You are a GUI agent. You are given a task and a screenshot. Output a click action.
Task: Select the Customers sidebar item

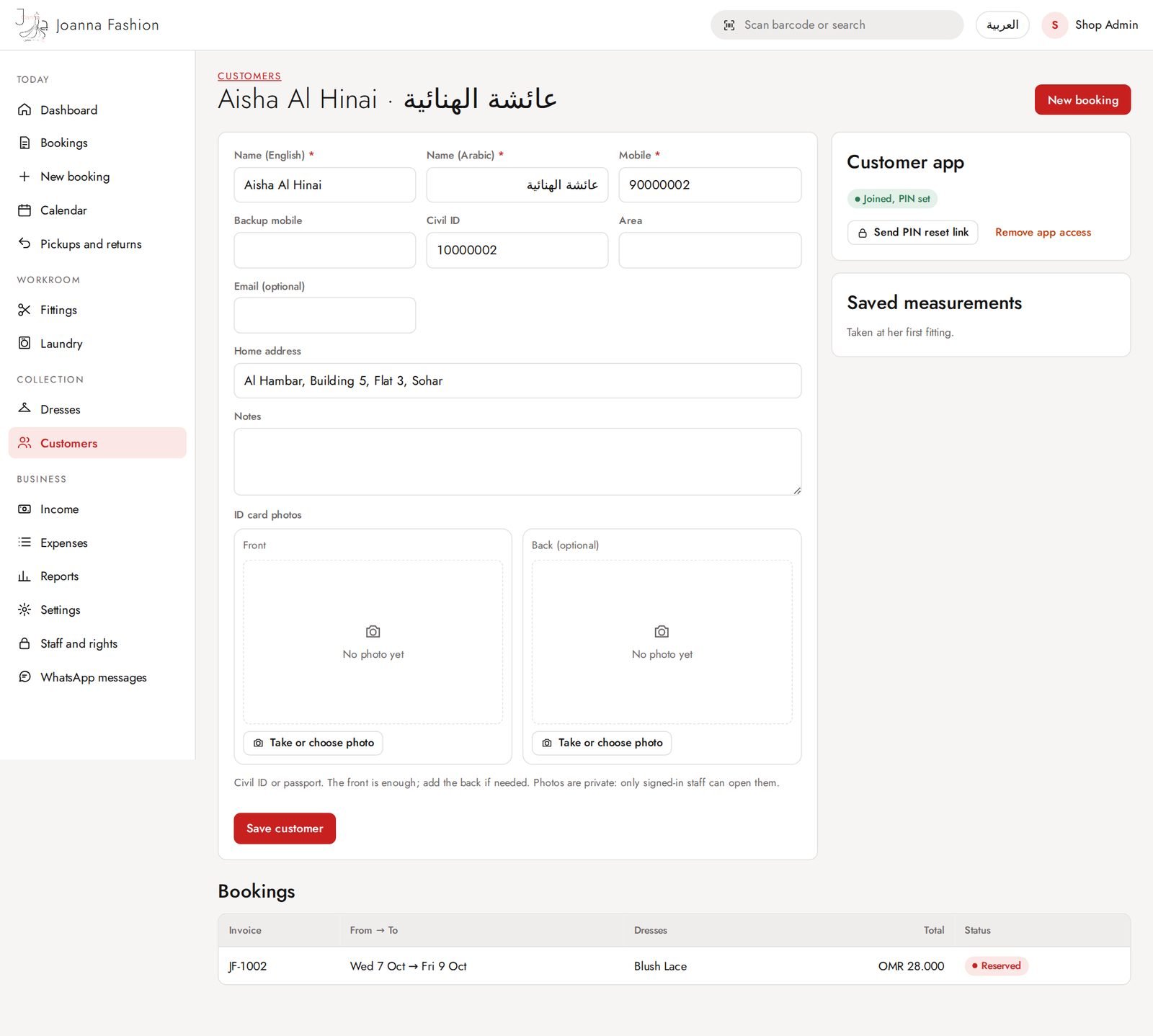(97, 443)
